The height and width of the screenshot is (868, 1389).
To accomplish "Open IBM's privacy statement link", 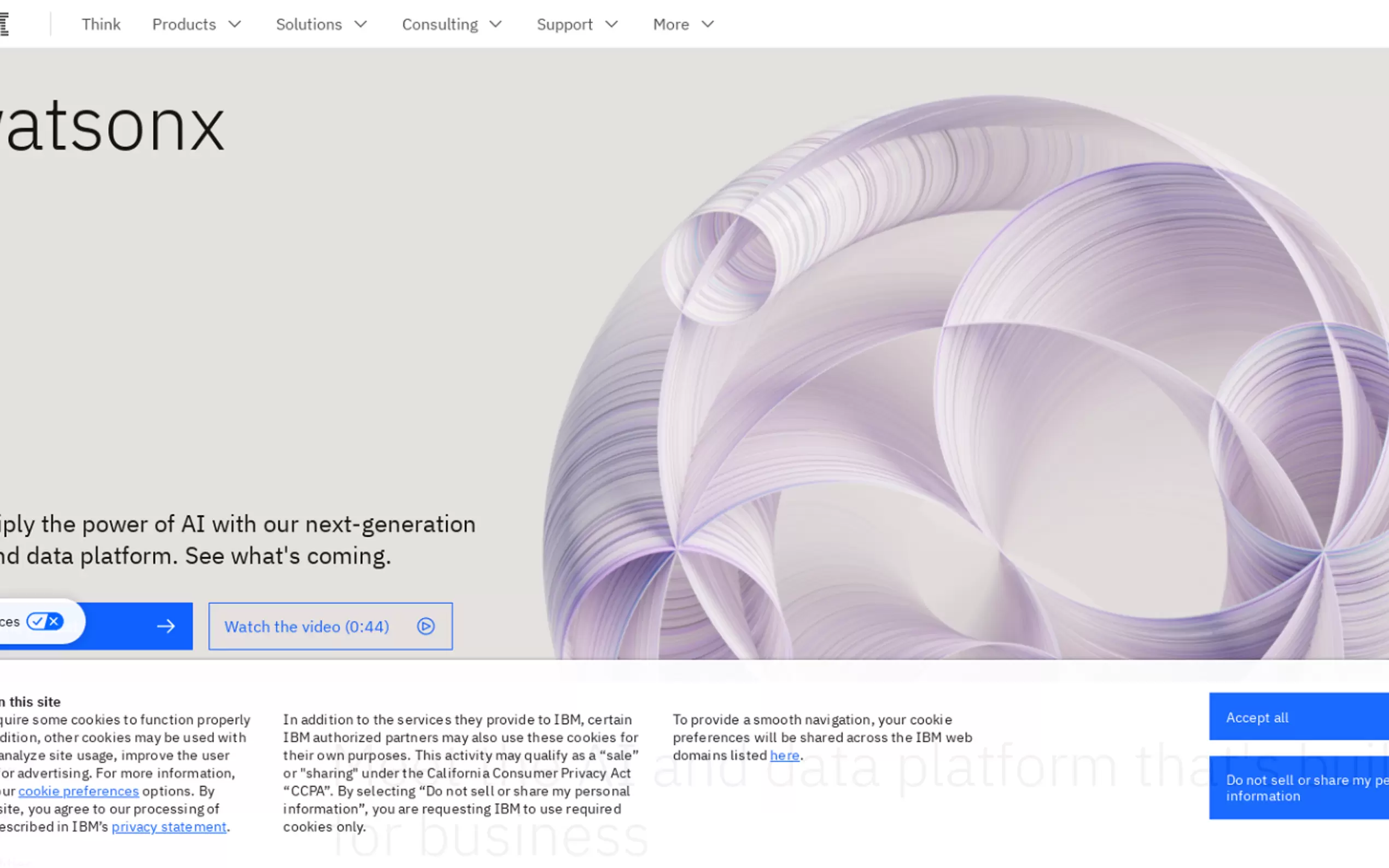I will point(169,826).
